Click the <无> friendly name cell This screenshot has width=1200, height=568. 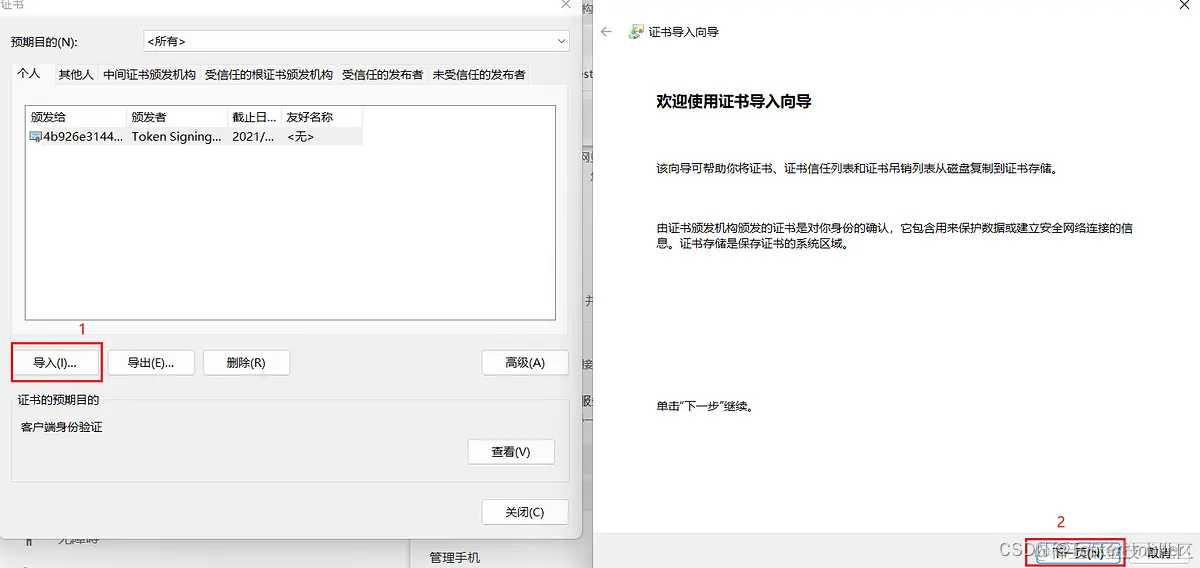click(300, 136)
